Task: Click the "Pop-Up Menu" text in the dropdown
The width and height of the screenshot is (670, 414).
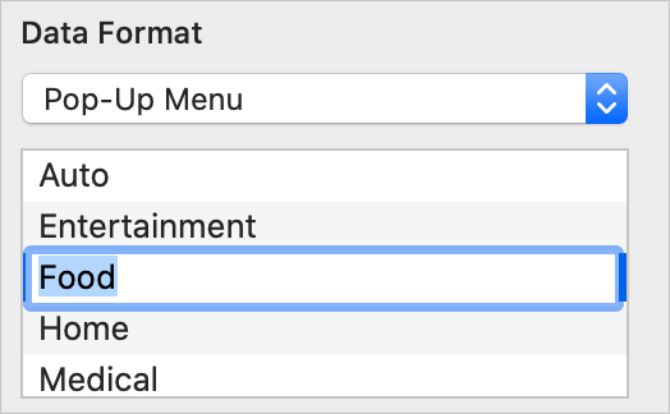Action: (x=143, y=99)
